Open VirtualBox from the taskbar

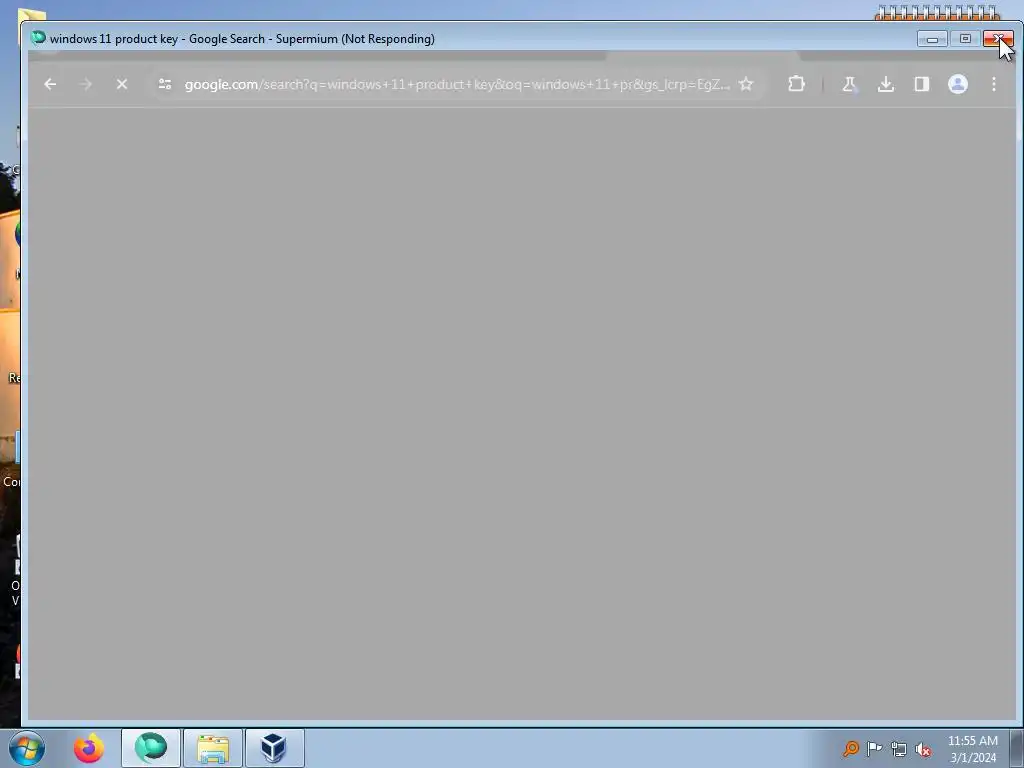274,748
